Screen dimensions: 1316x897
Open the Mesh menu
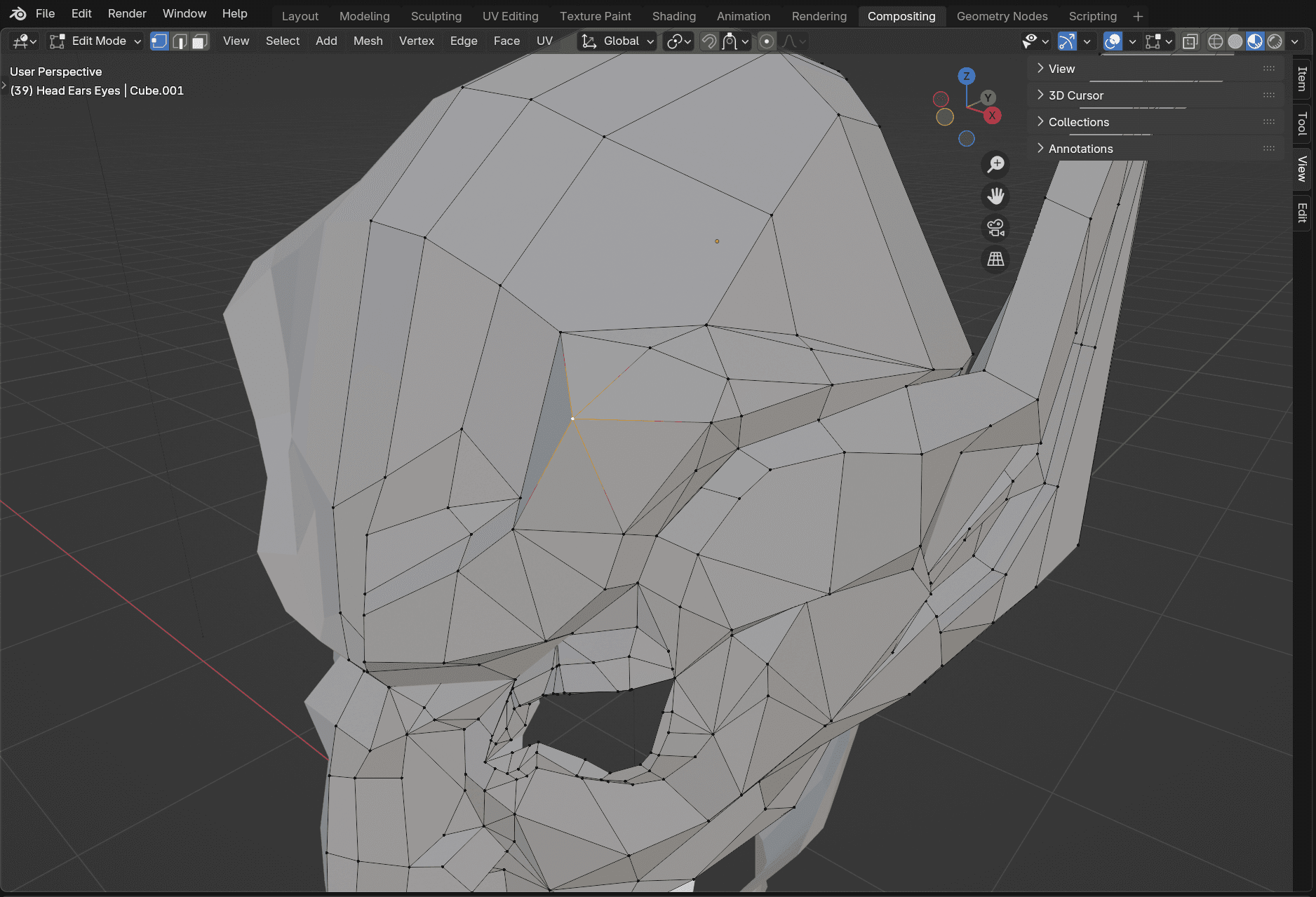point(368,41)
